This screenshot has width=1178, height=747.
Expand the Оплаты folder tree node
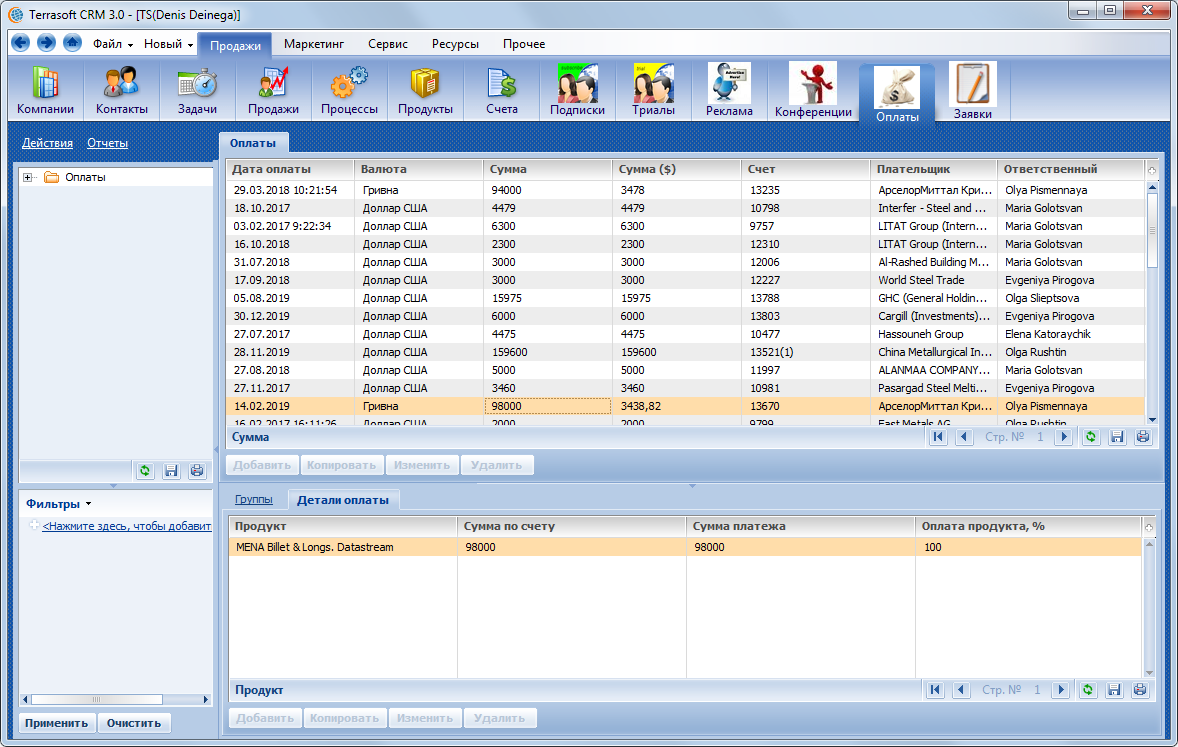pyautogui.click(x=28, y=177)
